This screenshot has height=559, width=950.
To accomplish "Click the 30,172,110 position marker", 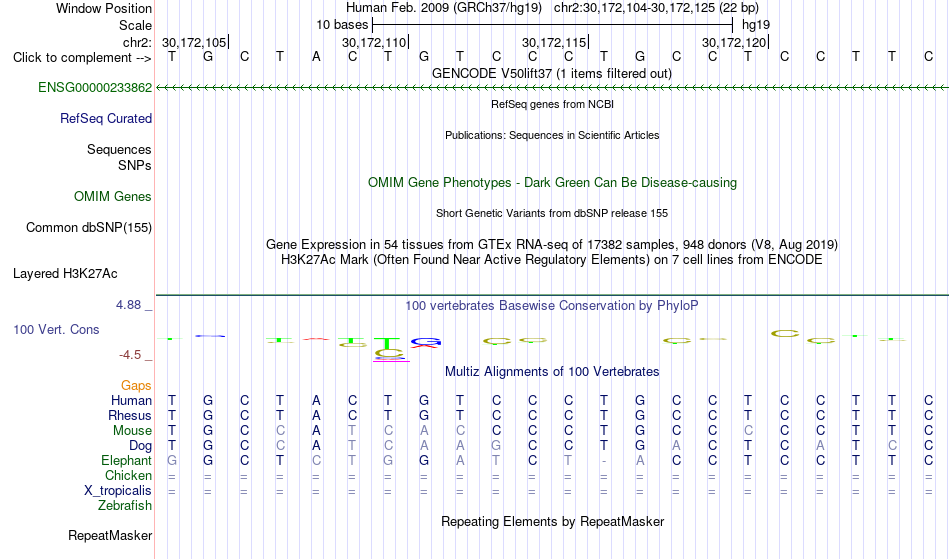I will 375,43.
